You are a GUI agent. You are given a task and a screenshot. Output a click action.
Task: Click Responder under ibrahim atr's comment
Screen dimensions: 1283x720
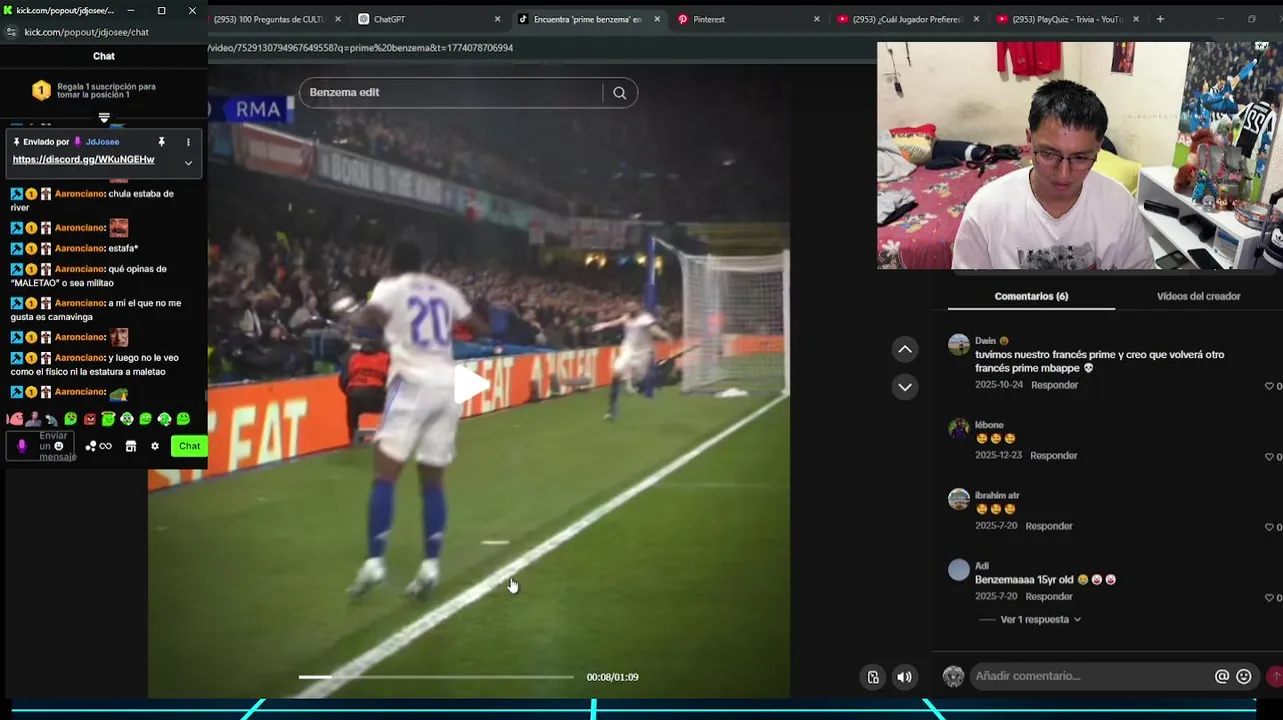pyautogui.click(x=1048, y=526)
